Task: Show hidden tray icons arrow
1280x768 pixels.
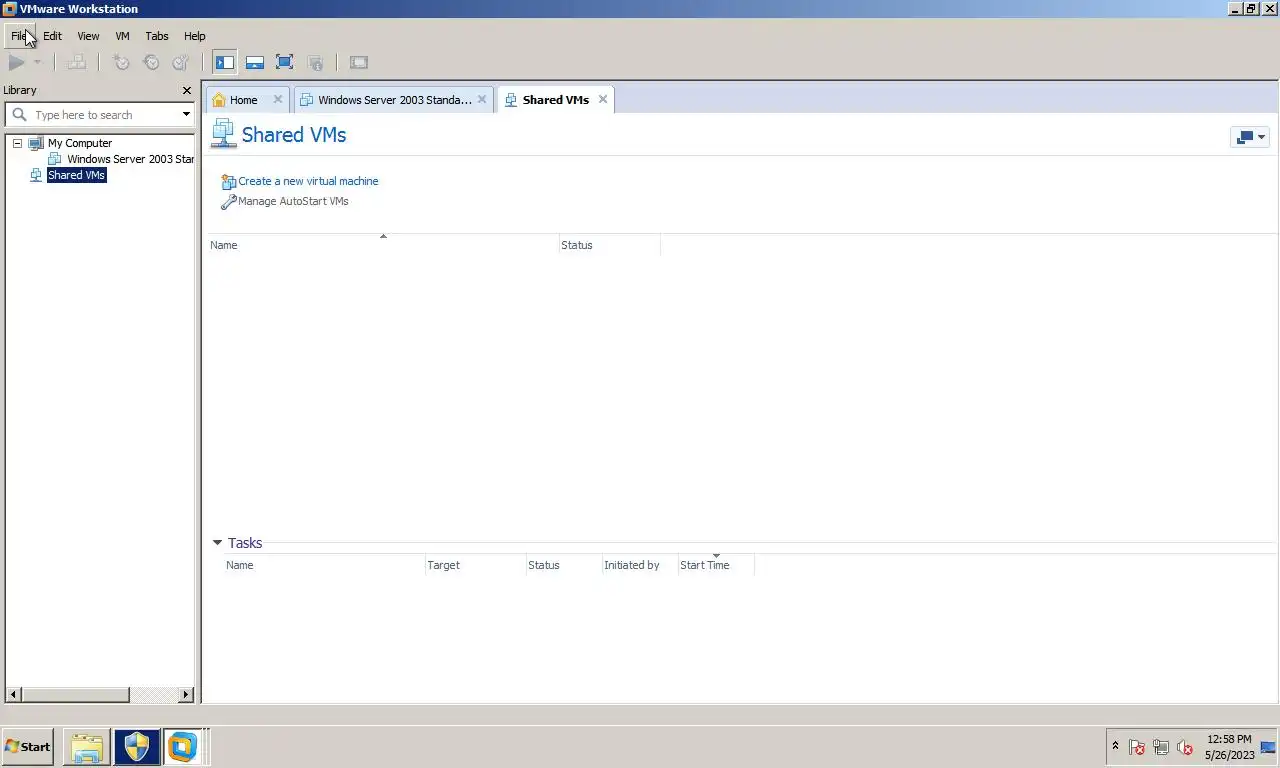Action: click(x=1116, y=746)
